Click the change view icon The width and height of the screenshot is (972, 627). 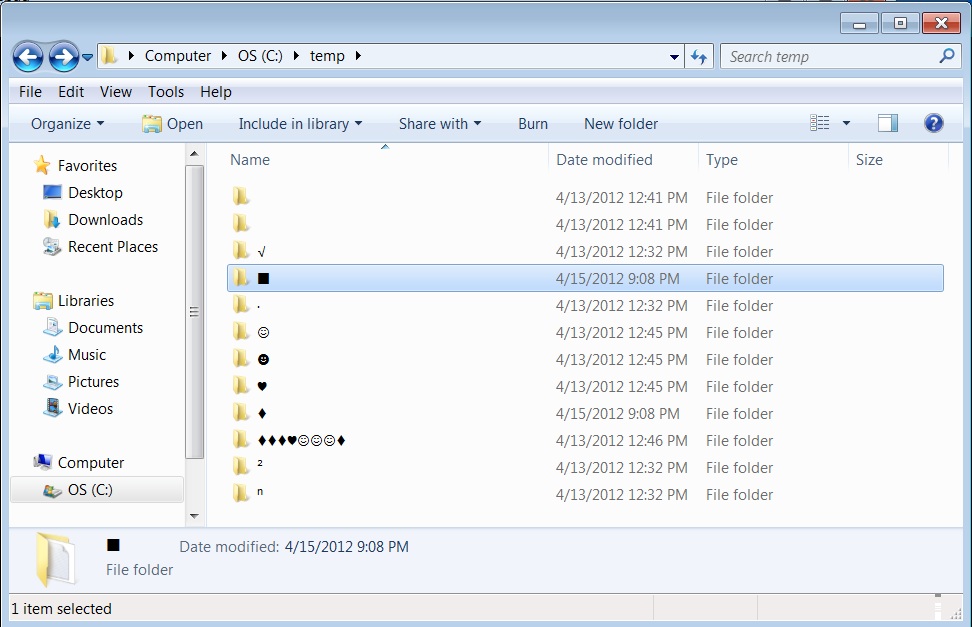point(820,123)
